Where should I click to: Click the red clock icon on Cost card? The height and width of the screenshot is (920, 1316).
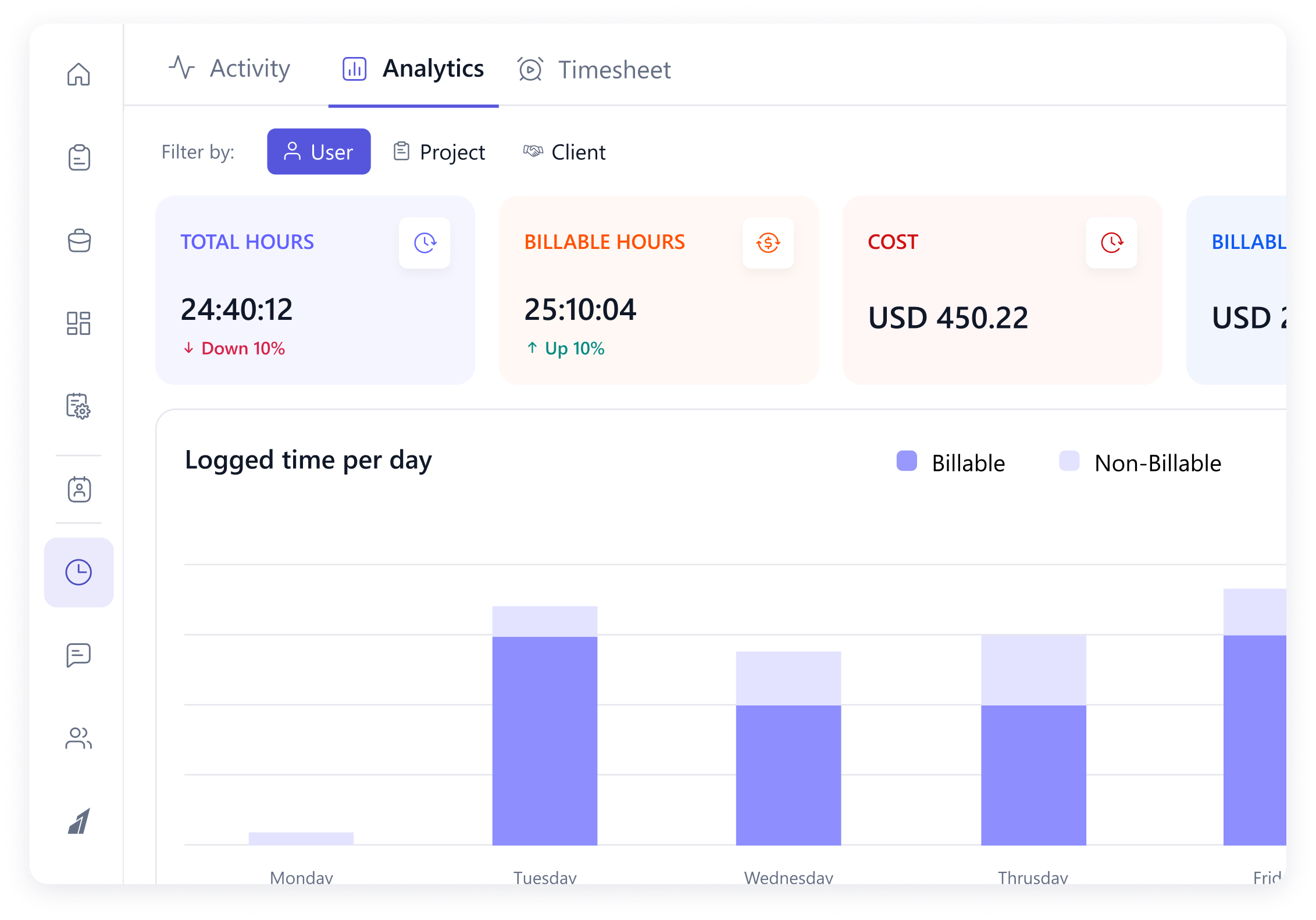point(1111,243)
